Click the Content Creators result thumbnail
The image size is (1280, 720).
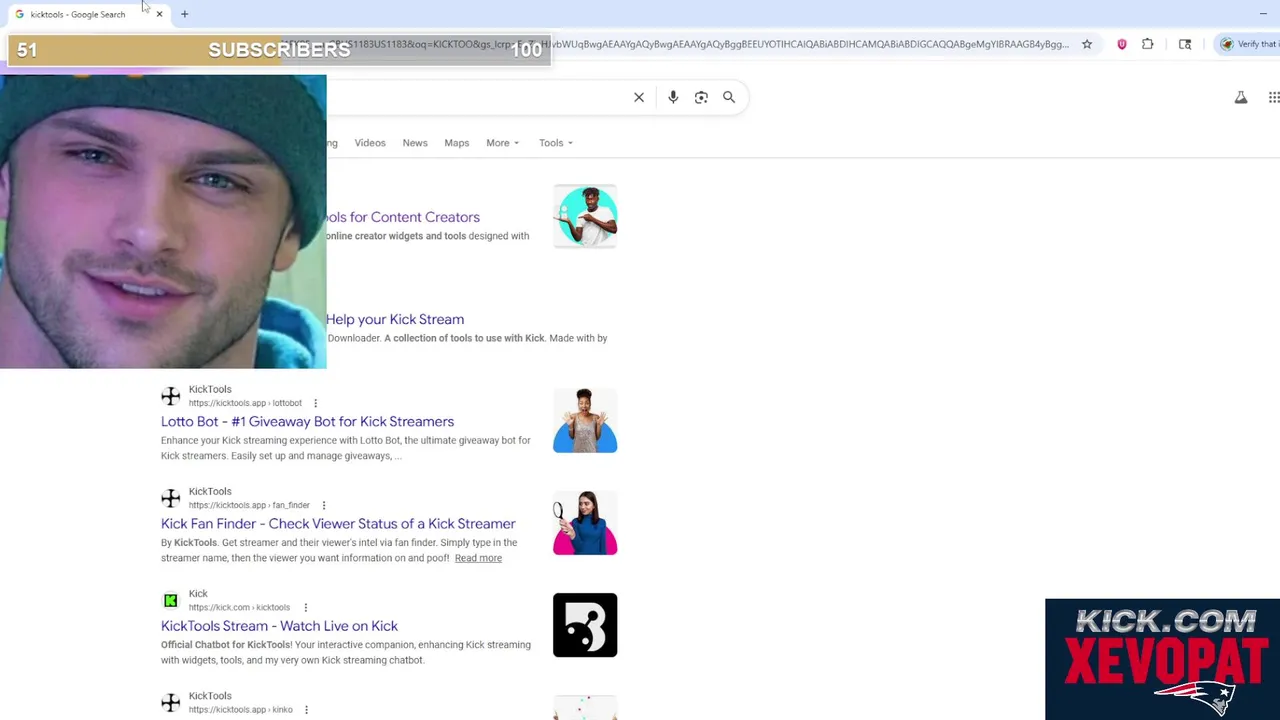click(585, 216)
